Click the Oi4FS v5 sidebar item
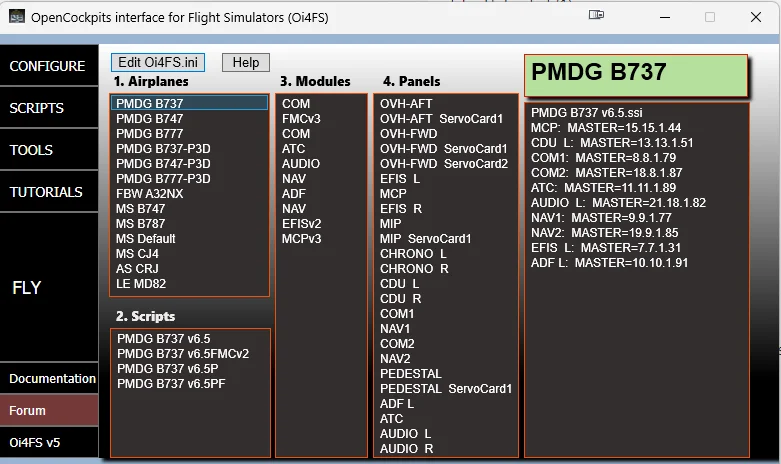This screenshot has height=464, width=781. [49, 442]
